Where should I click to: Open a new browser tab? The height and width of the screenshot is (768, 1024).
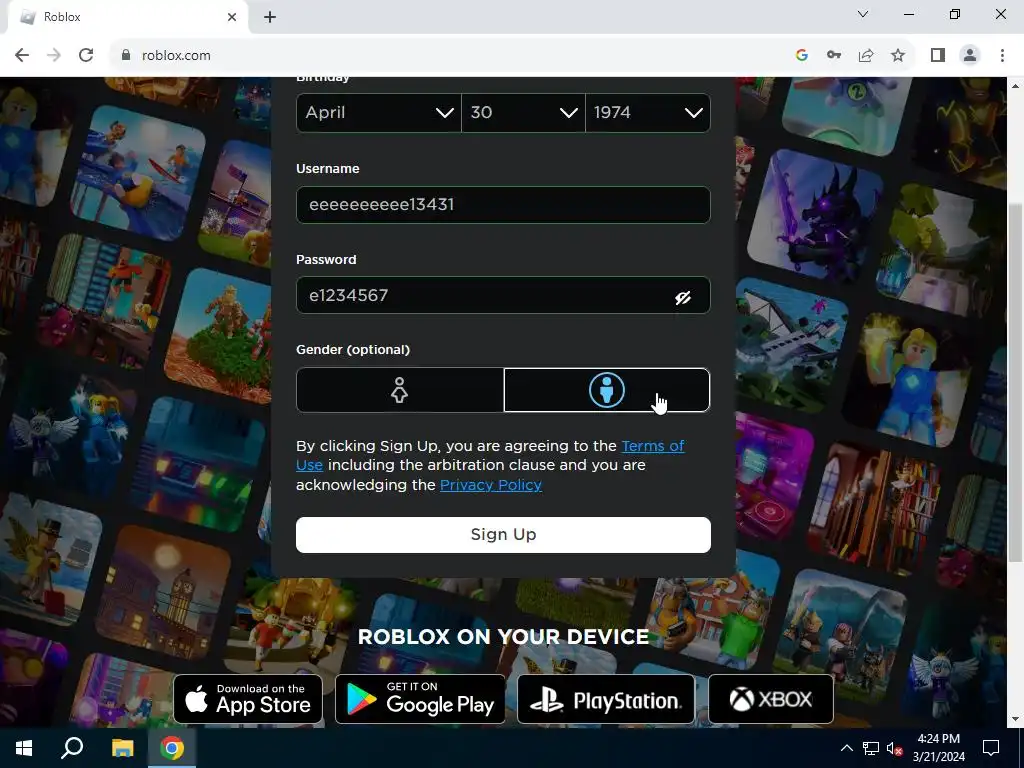tap(270, 17)
